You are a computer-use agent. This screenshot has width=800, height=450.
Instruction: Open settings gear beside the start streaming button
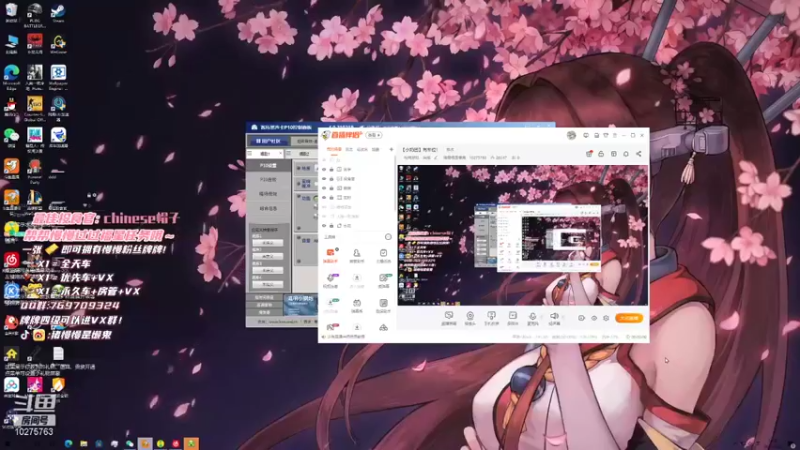pos(606,318)
